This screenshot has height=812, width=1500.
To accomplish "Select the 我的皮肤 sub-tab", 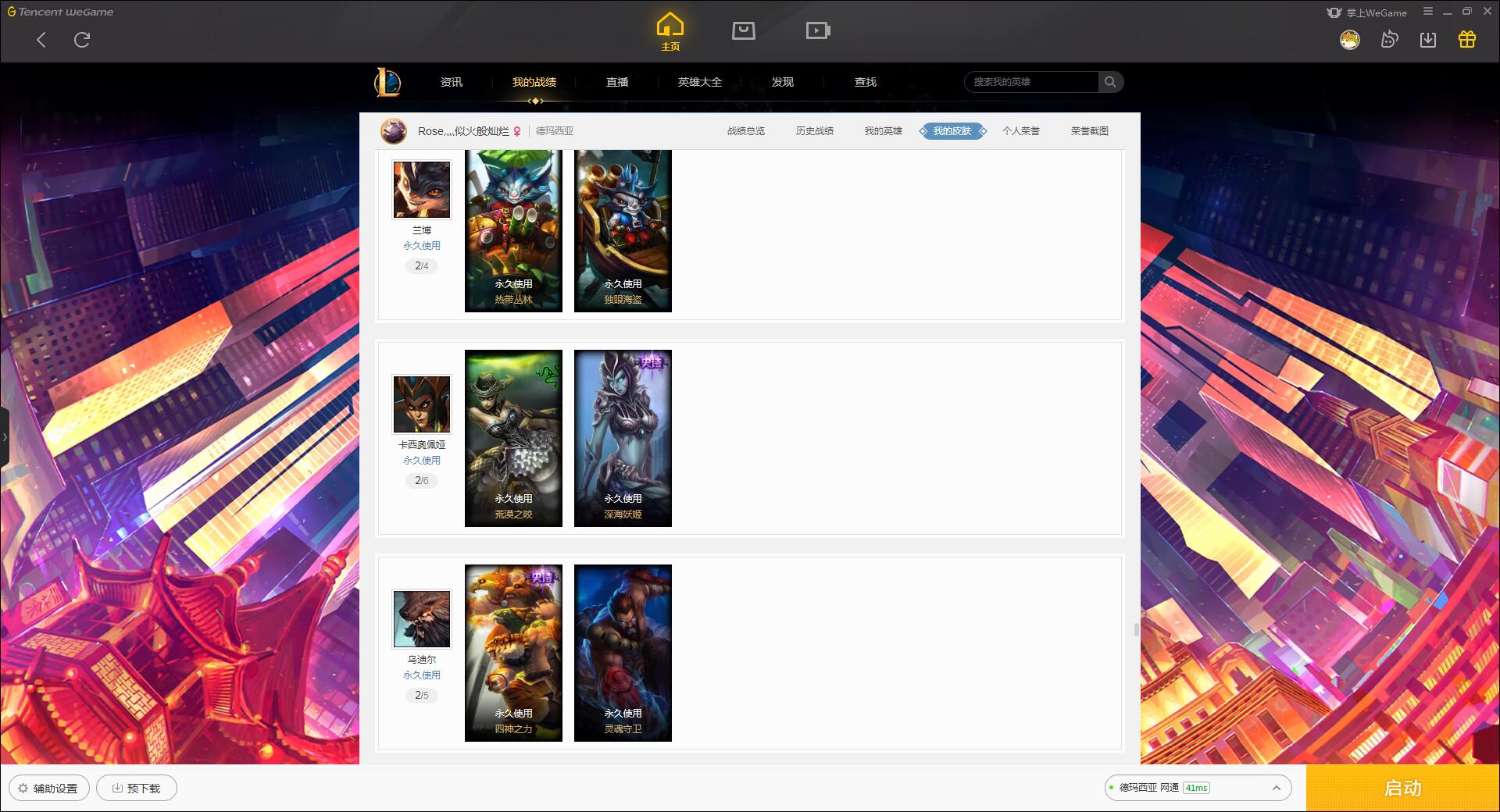I will tap(952, 131).
